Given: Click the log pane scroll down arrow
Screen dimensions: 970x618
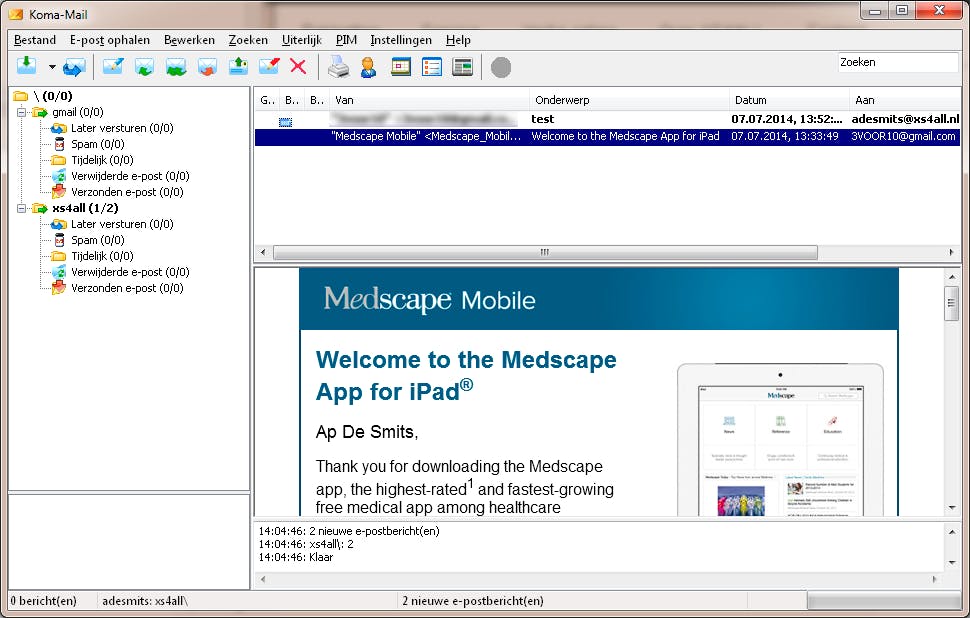Looking at the screenshot, I should pos(951,562).
